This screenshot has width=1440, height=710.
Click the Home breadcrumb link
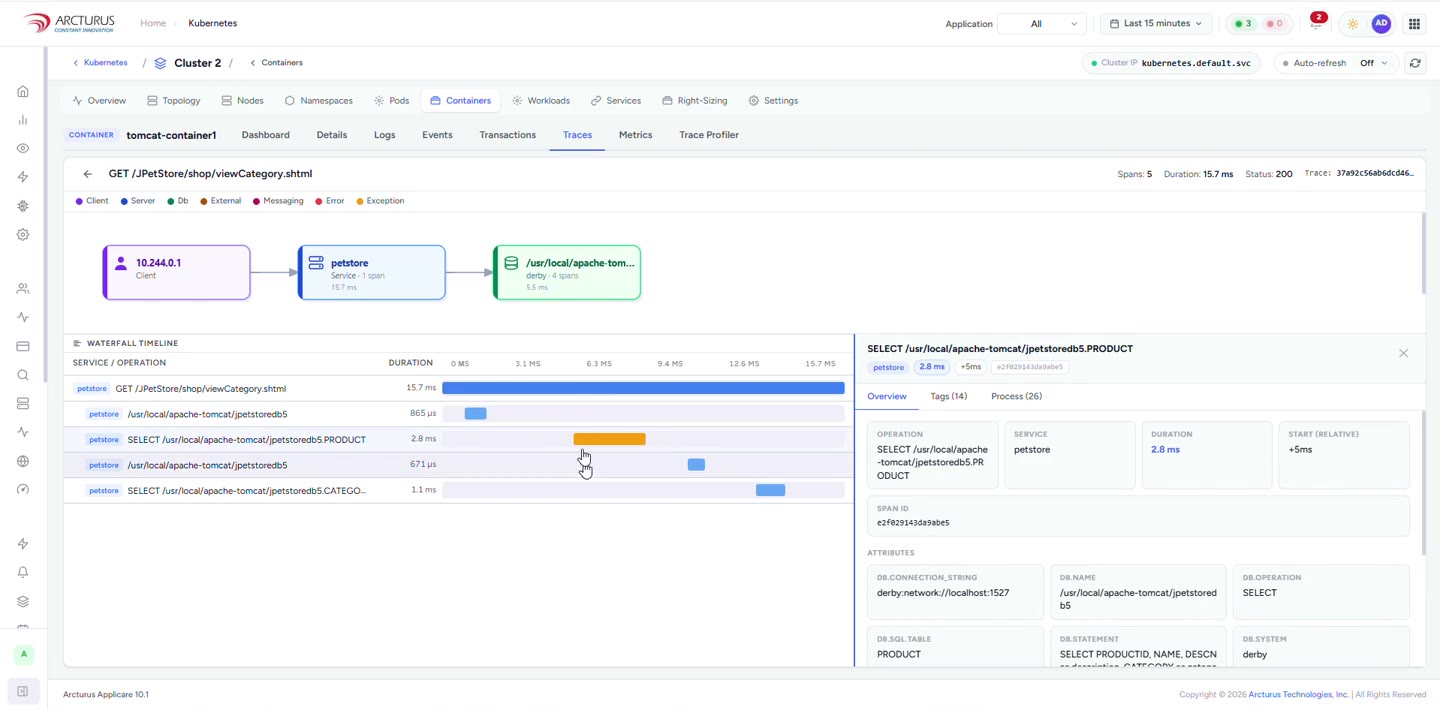click(153, 23)
